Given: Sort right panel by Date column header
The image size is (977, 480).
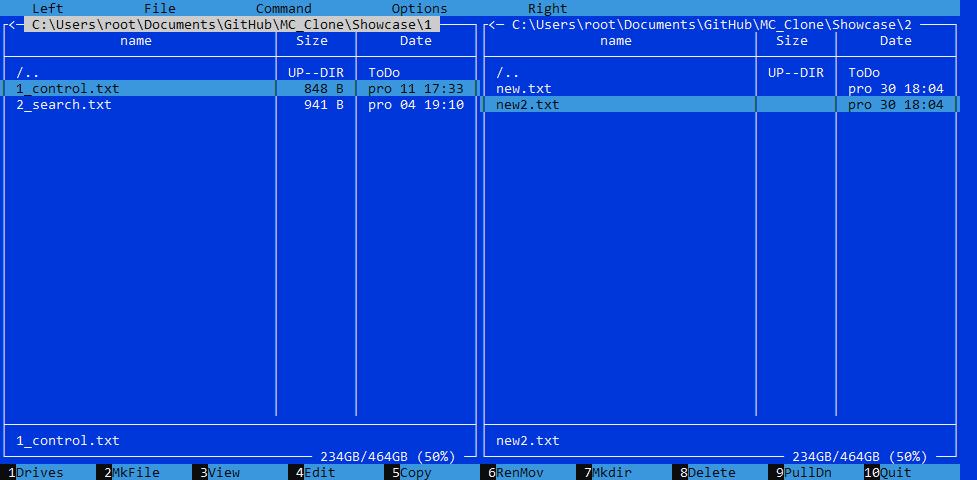Looking at the screenshot, I should pyautogui.click(x=895, y=41).
